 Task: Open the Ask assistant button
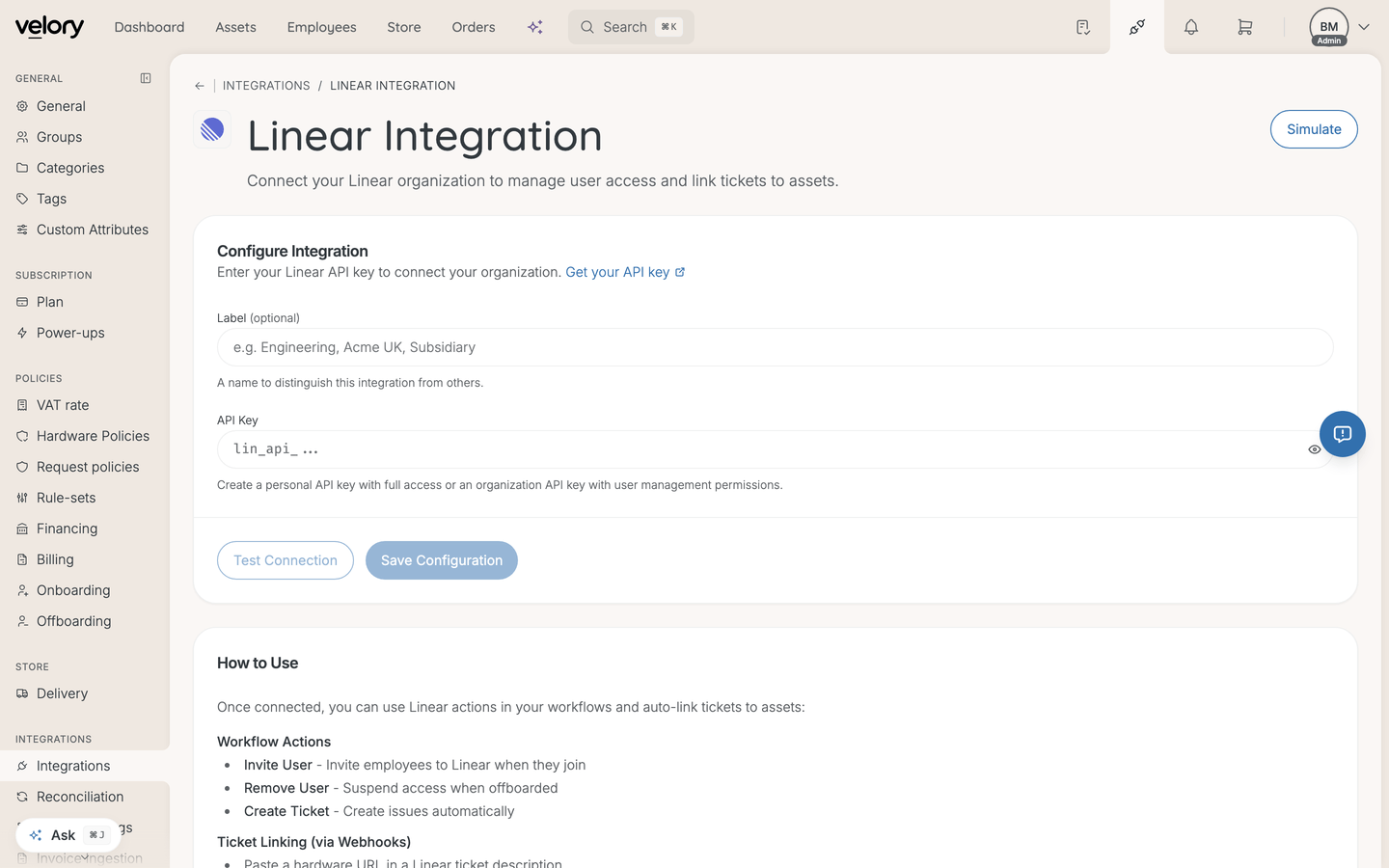[68, 835]
